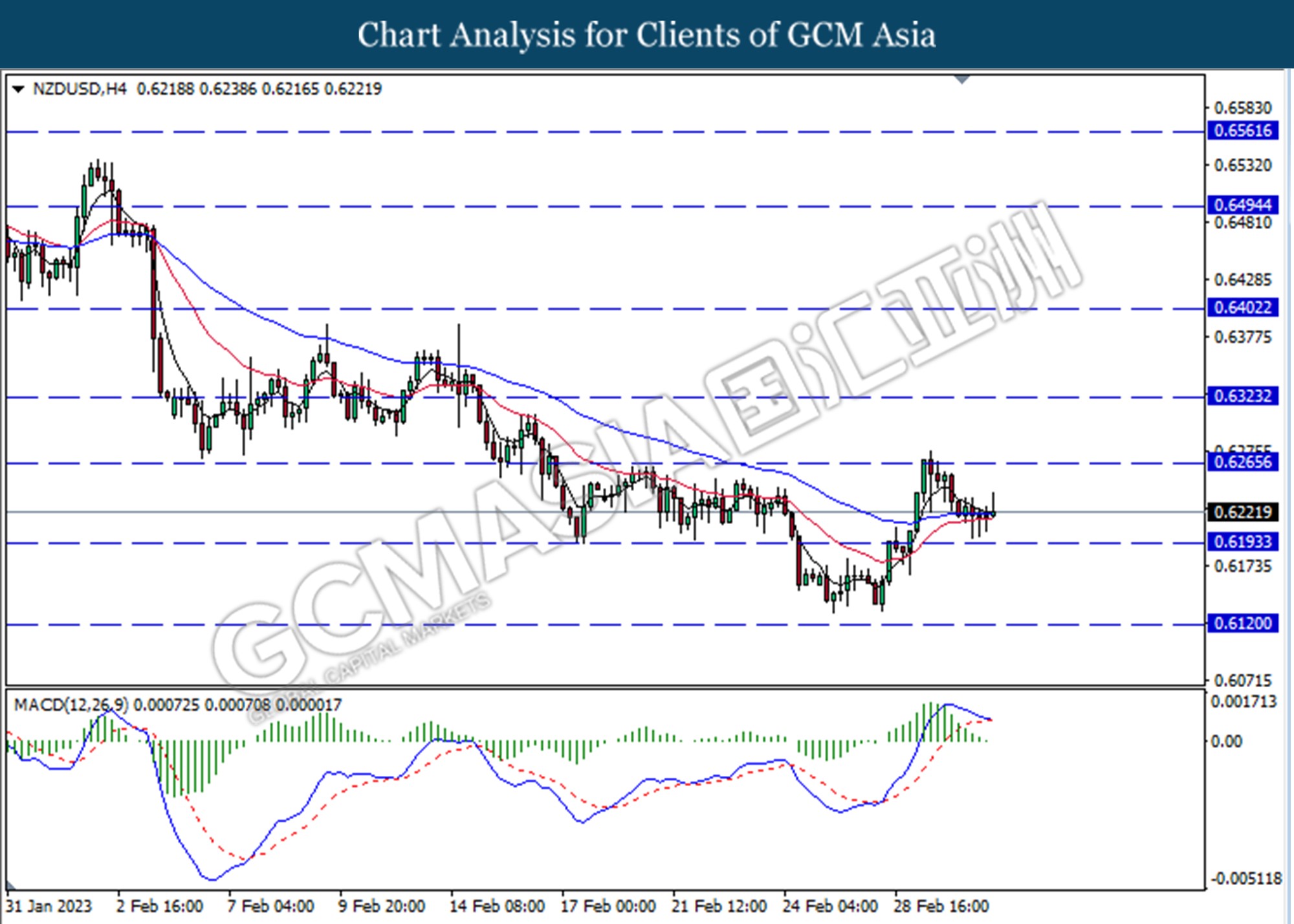Click the 0.64285 price scale value
Screen dimensions: 1294x924
[1243, 280]
